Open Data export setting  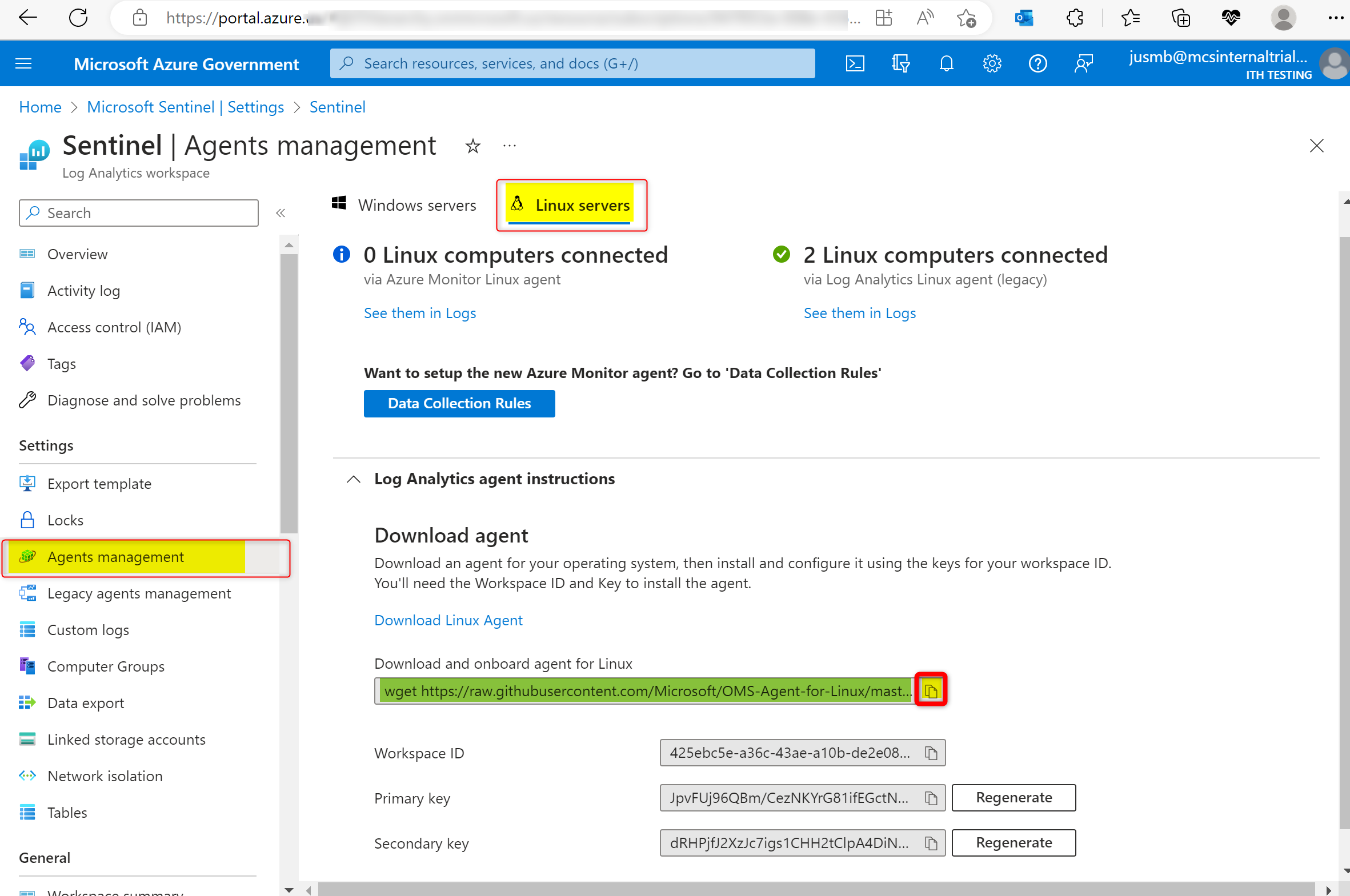pos(85,704)
